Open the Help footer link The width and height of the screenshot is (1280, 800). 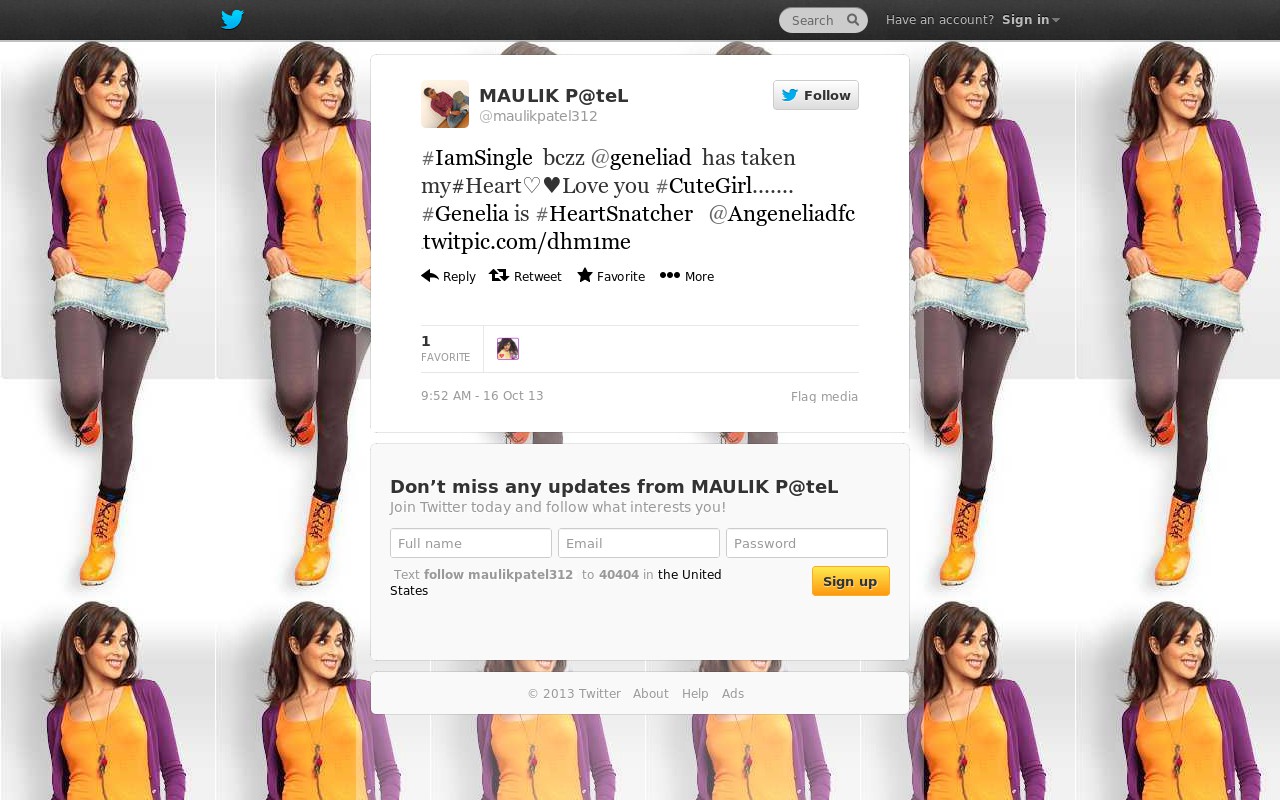coord(695,694)
